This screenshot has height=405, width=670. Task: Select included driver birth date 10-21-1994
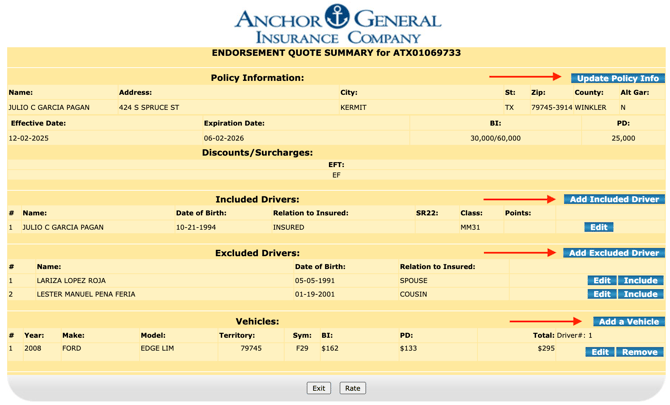196,227
